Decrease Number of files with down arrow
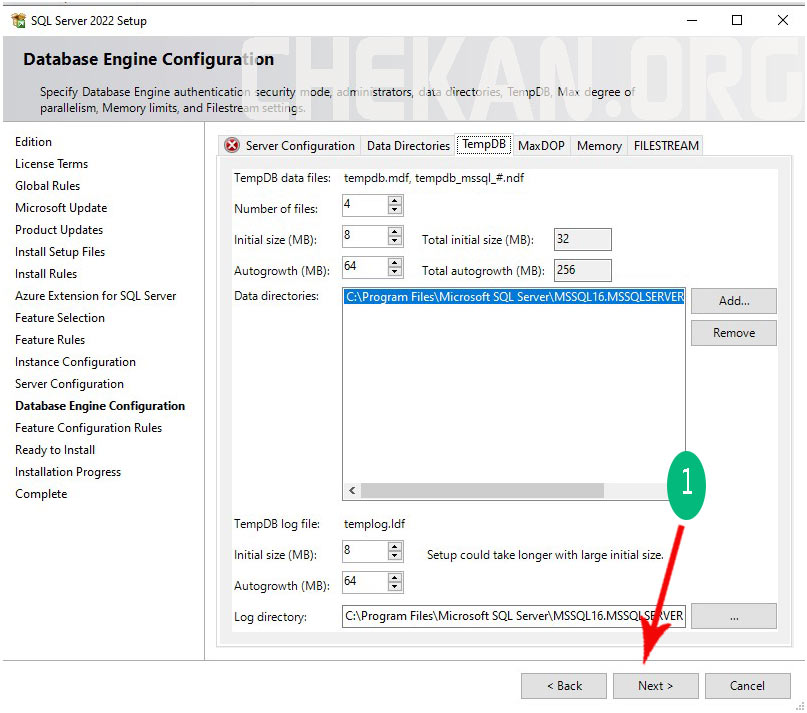Image resolution: width=807 pixels, height=713 pixels. [x=395, y=210]
